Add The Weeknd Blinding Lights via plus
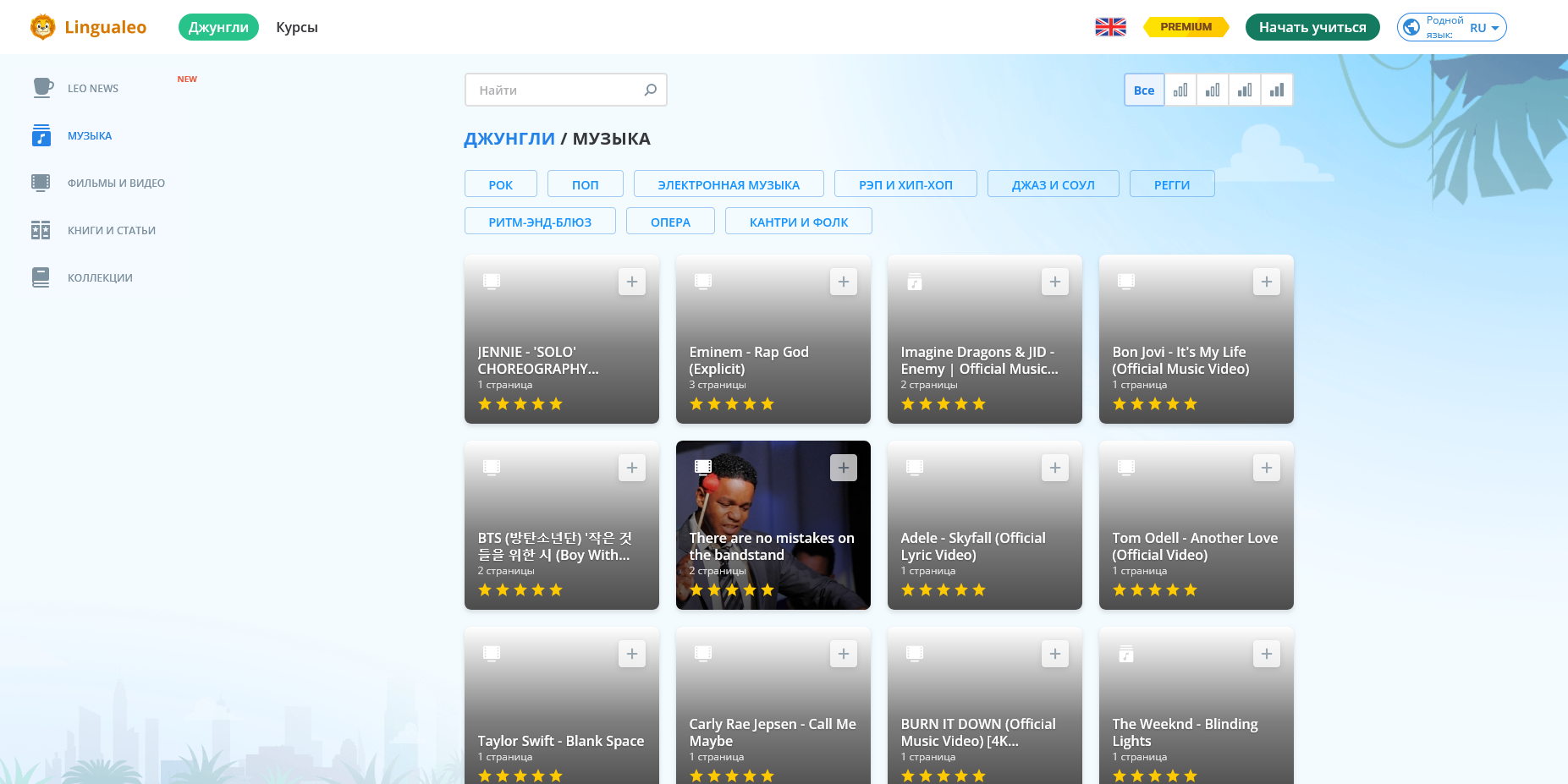 tap(1267, 654)
